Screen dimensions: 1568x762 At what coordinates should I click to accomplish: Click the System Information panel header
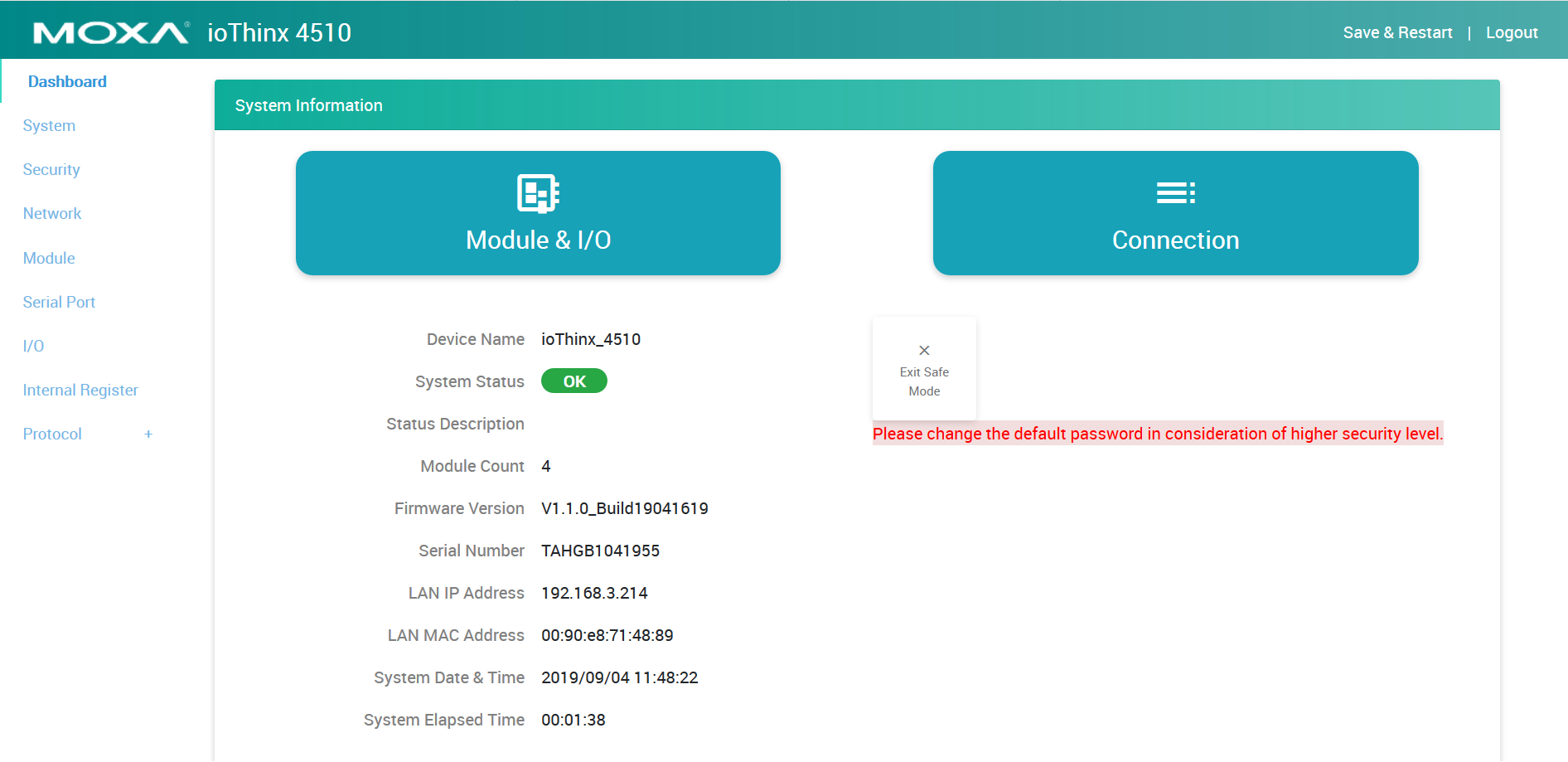tap(857, 105)
